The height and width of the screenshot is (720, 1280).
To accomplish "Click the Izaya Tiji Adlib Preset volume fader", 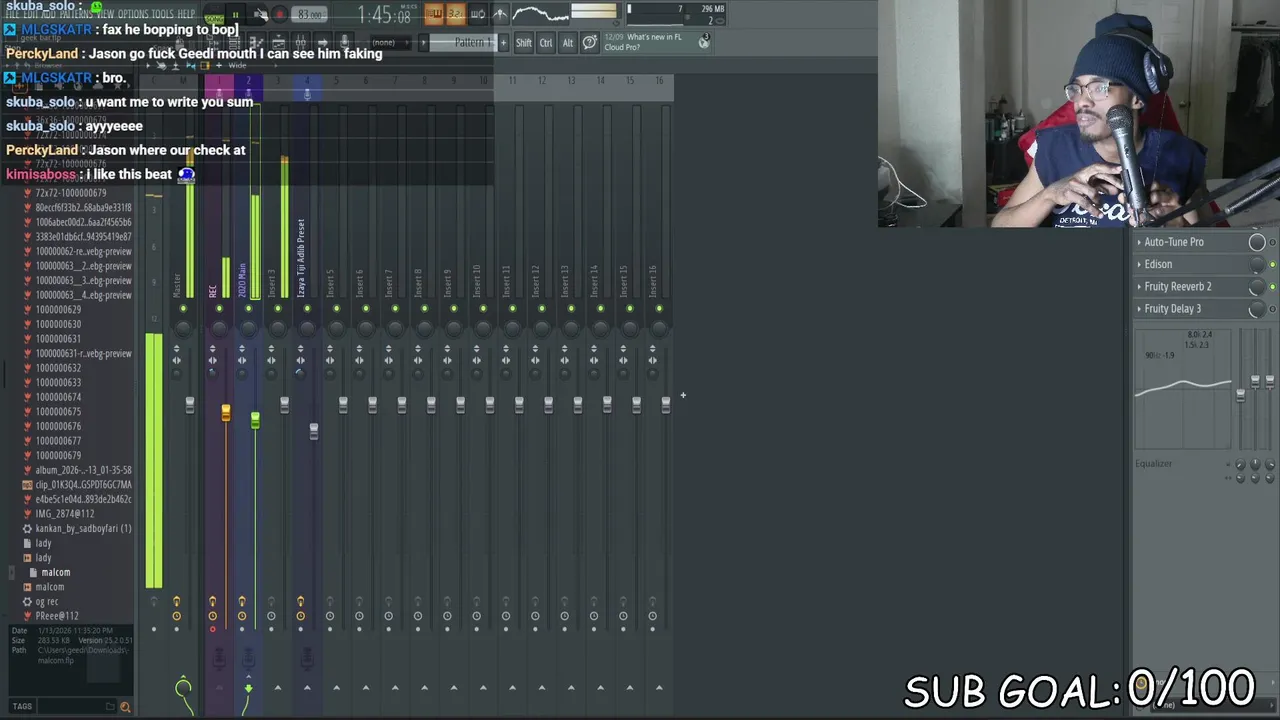I will click(314, 430).
